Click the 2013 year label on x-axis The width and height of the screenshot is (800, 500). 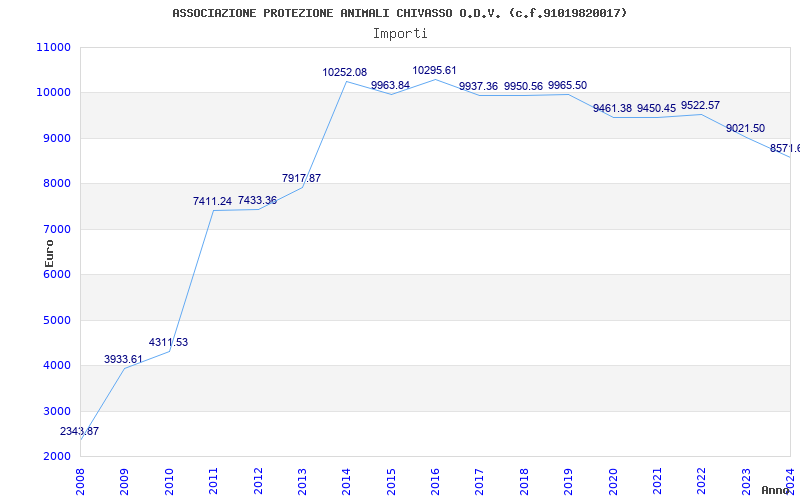[302, 481]
